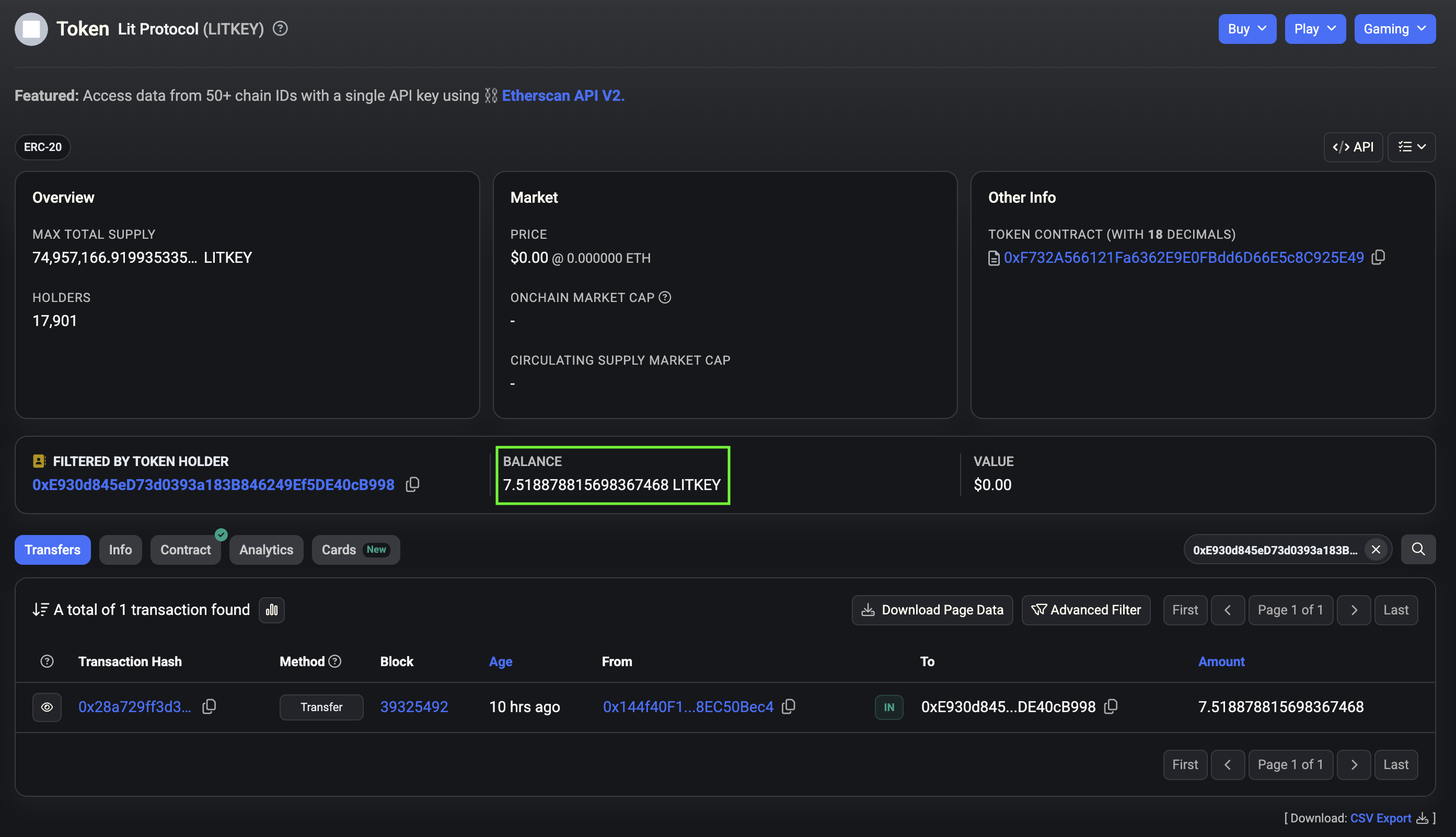The width and height of the screenshot is (1456, 837).
Task: Open the Contract tab
Action: click(x=185, y=550)
